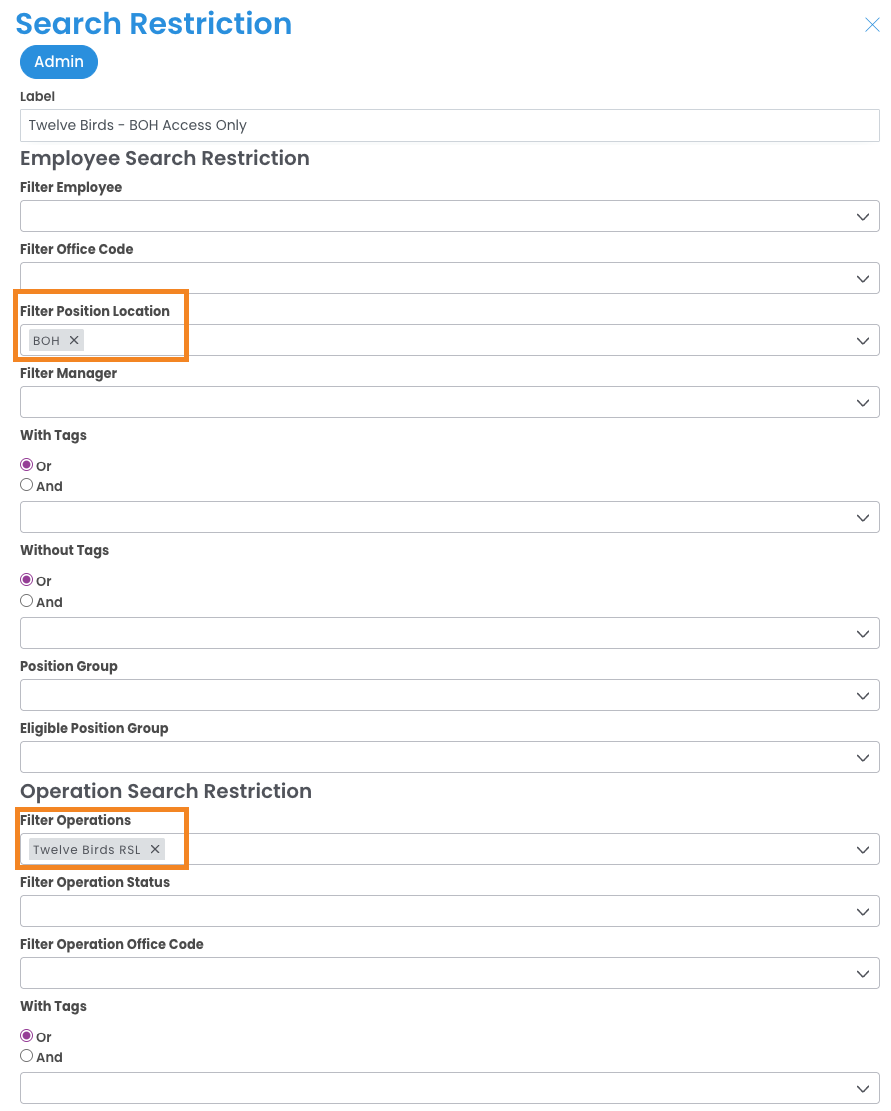The width and height of the screenshot is (891, 1111).
Task: Open the Filter Operation Office Code dropdown
Action: (x=862, y=973)
